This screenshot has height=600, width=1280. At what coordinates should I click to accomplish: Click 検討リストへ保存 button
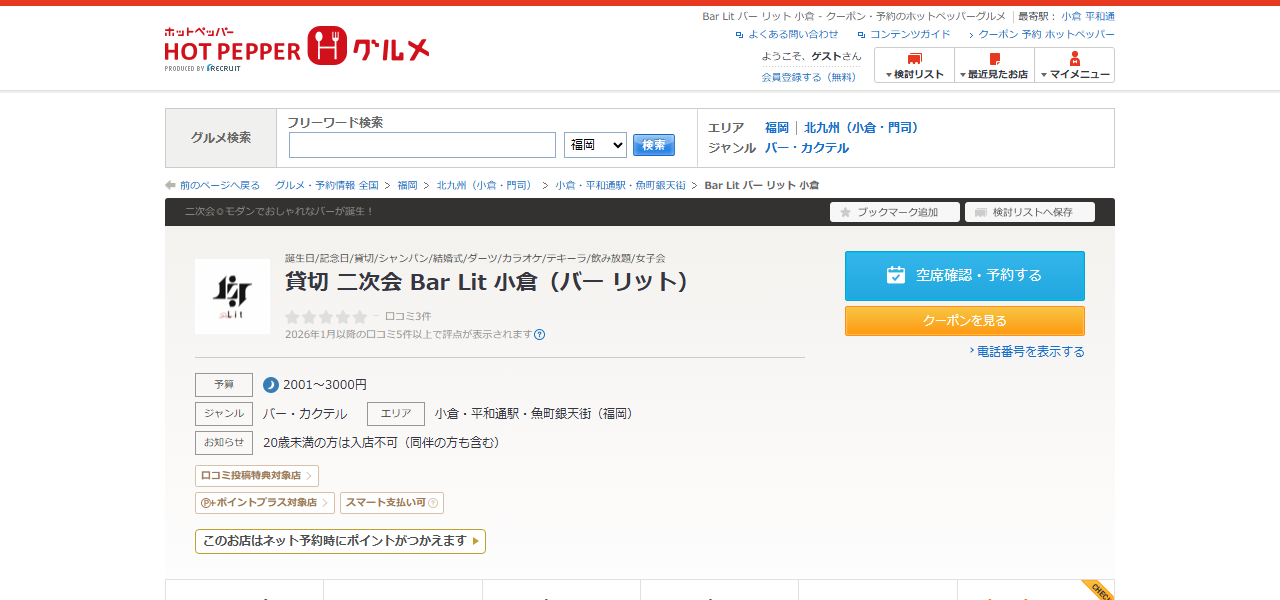[x=1030, y=212]
